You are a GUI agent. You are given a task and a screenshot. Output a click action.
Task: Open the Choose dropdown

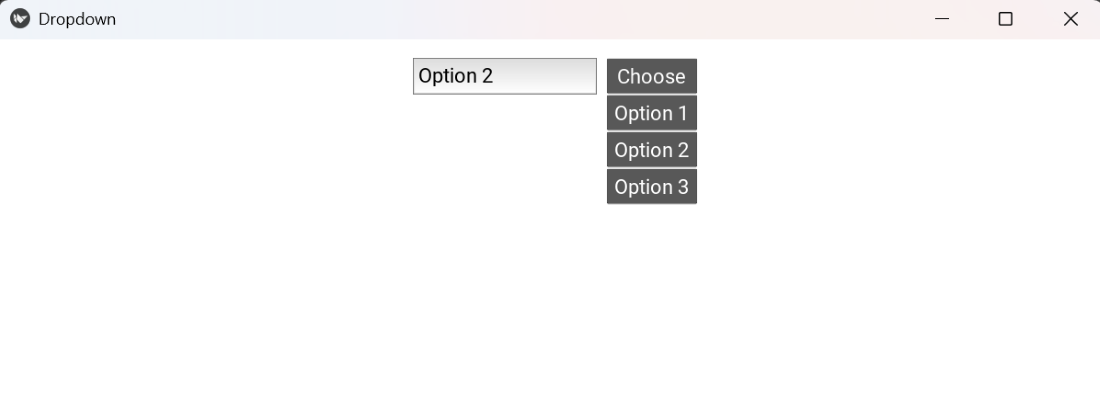[651, 76]
